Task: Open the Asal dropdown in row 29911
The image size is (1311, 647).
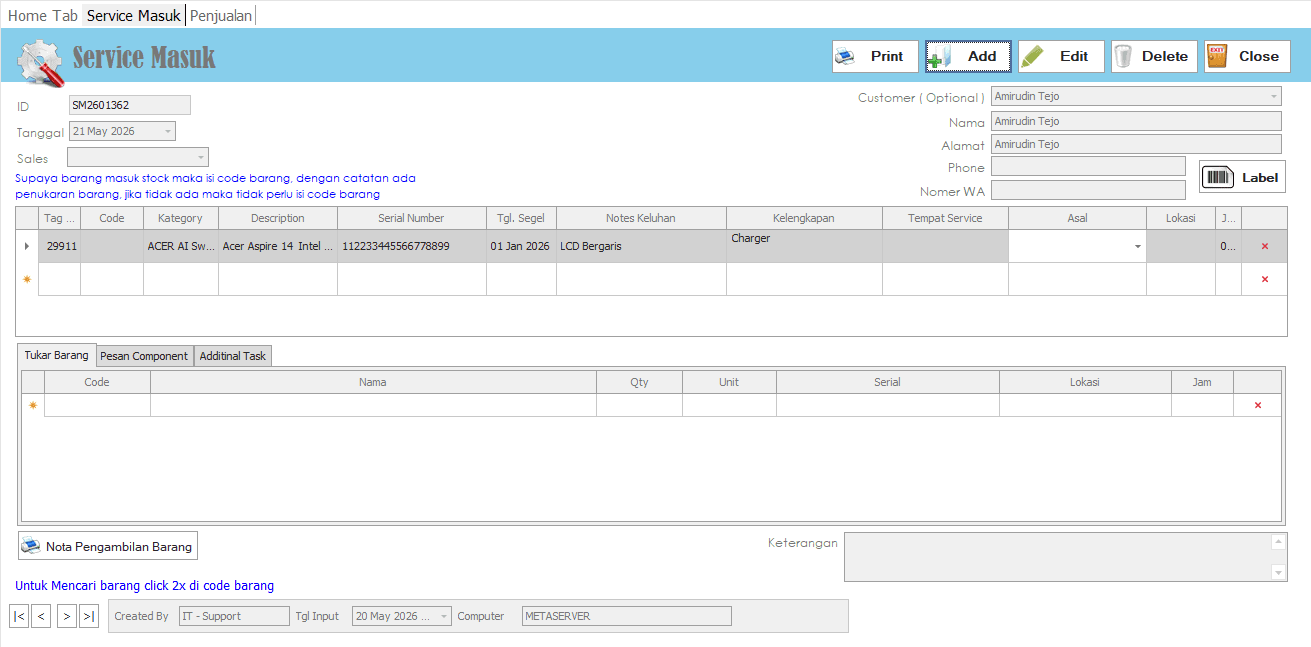Action: [x=1137, y=246]
